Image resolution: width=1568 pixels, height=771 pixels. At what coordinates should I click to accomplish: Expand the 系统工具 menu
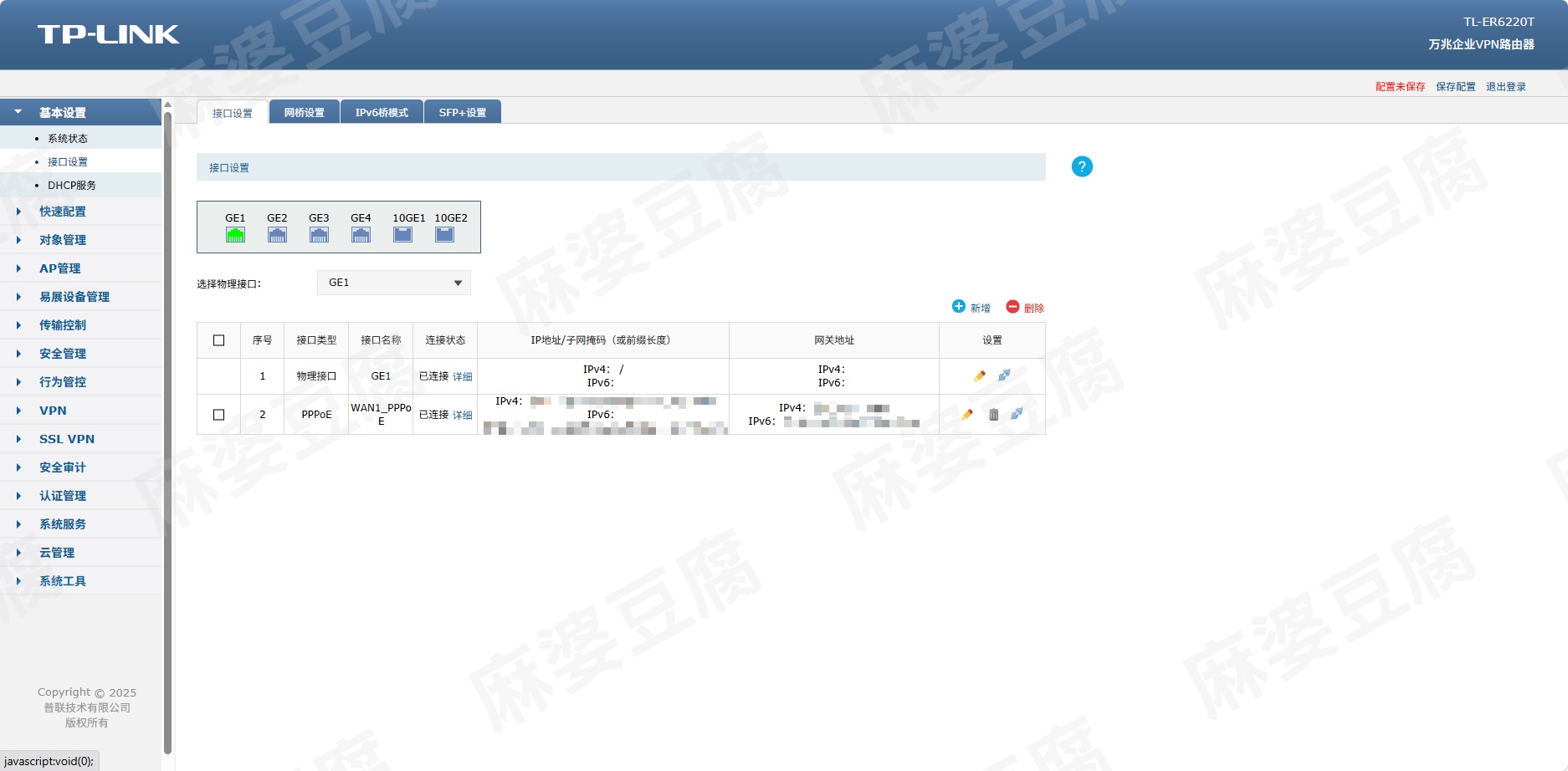(x=80, y=581)
